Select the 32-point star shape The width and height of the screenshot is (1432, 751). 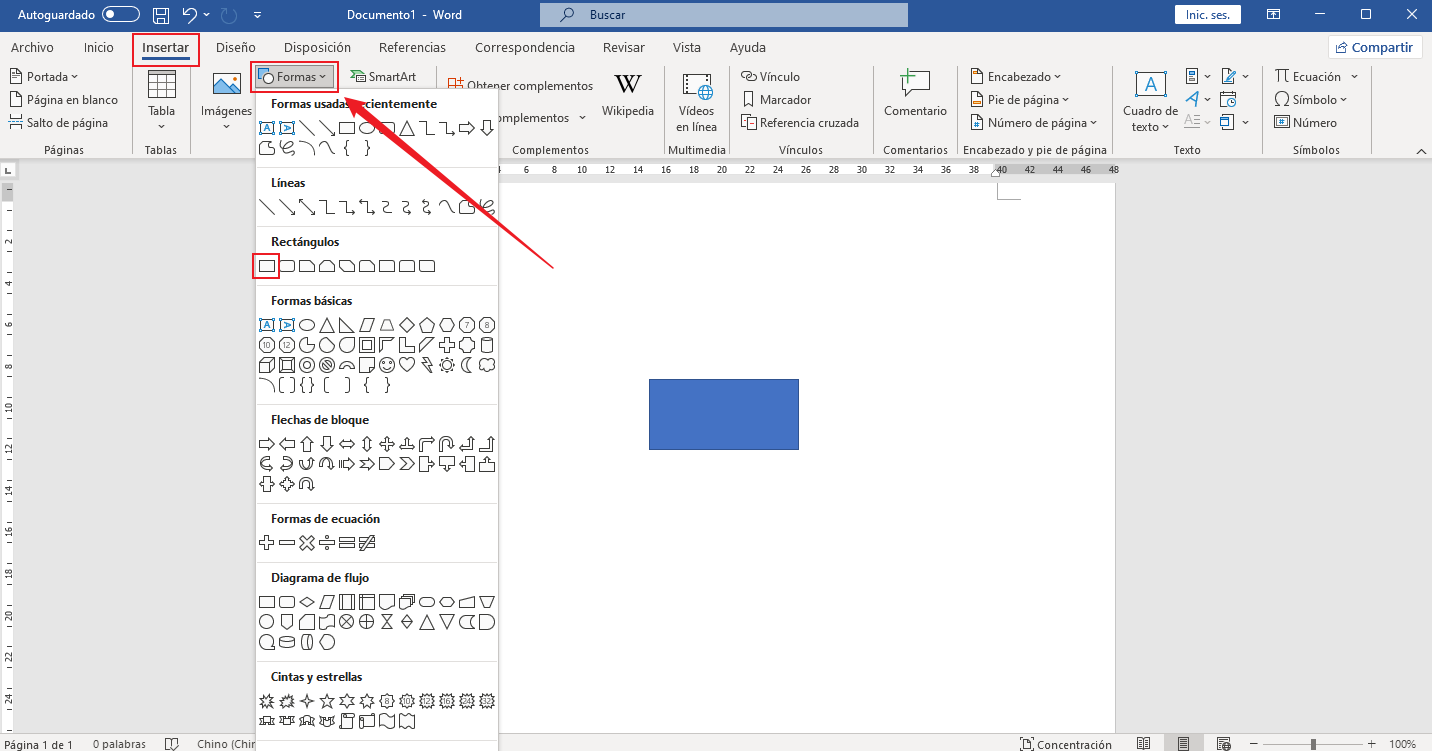pos(487,701)
